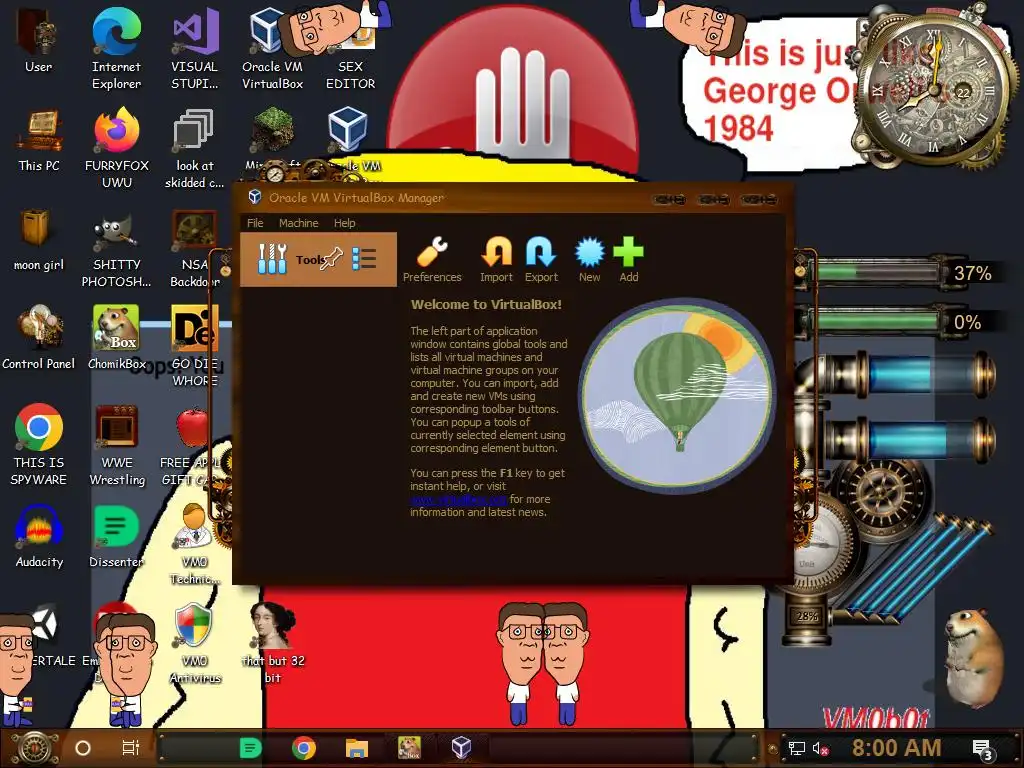1024x768 pixels.
Task: Select the Internet Explorer desktop shortcut
Action: tap(116, 48)
